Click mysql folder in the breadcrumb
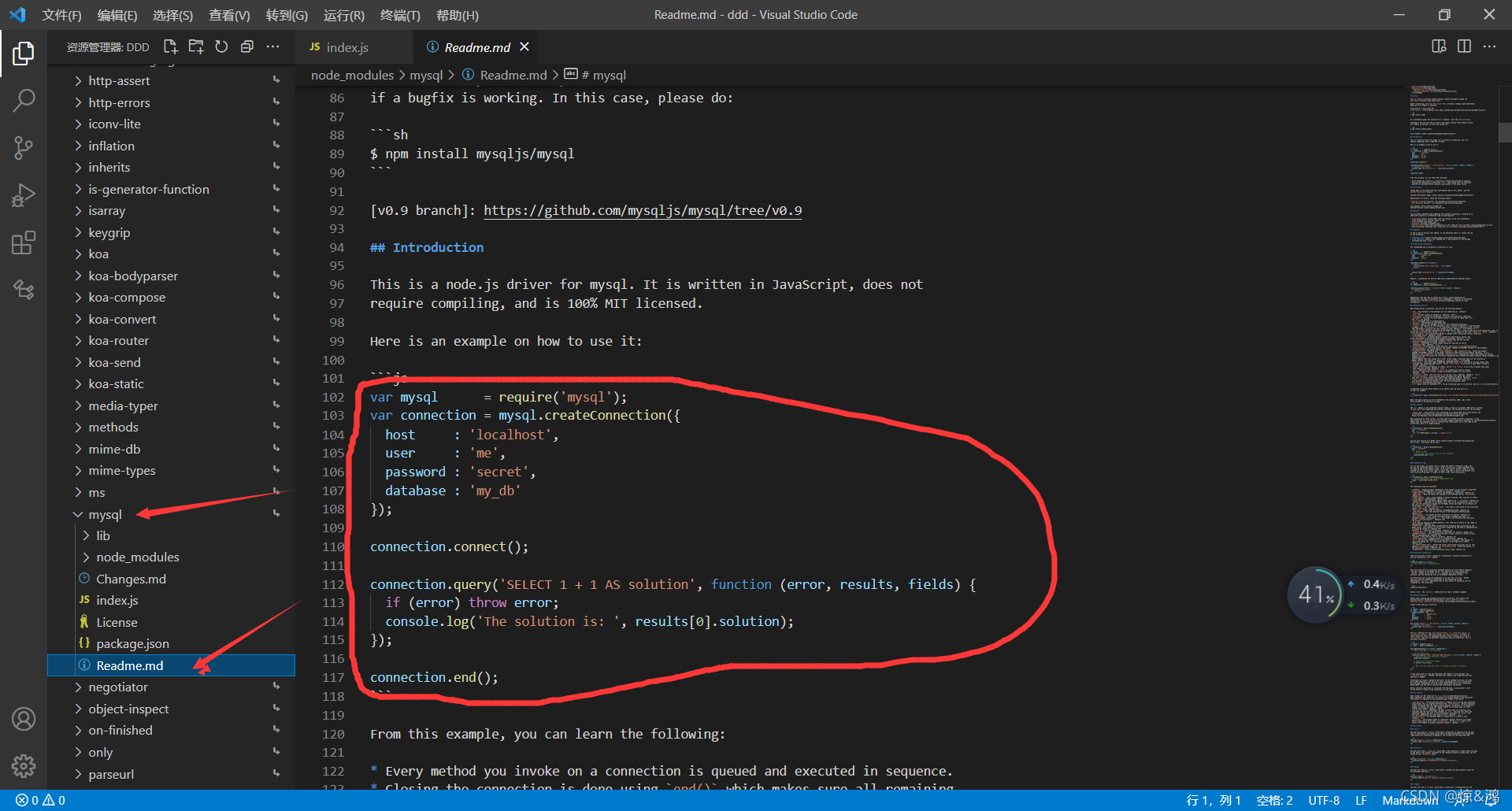This screenshot has width=1512, height=811. (426, 75)
